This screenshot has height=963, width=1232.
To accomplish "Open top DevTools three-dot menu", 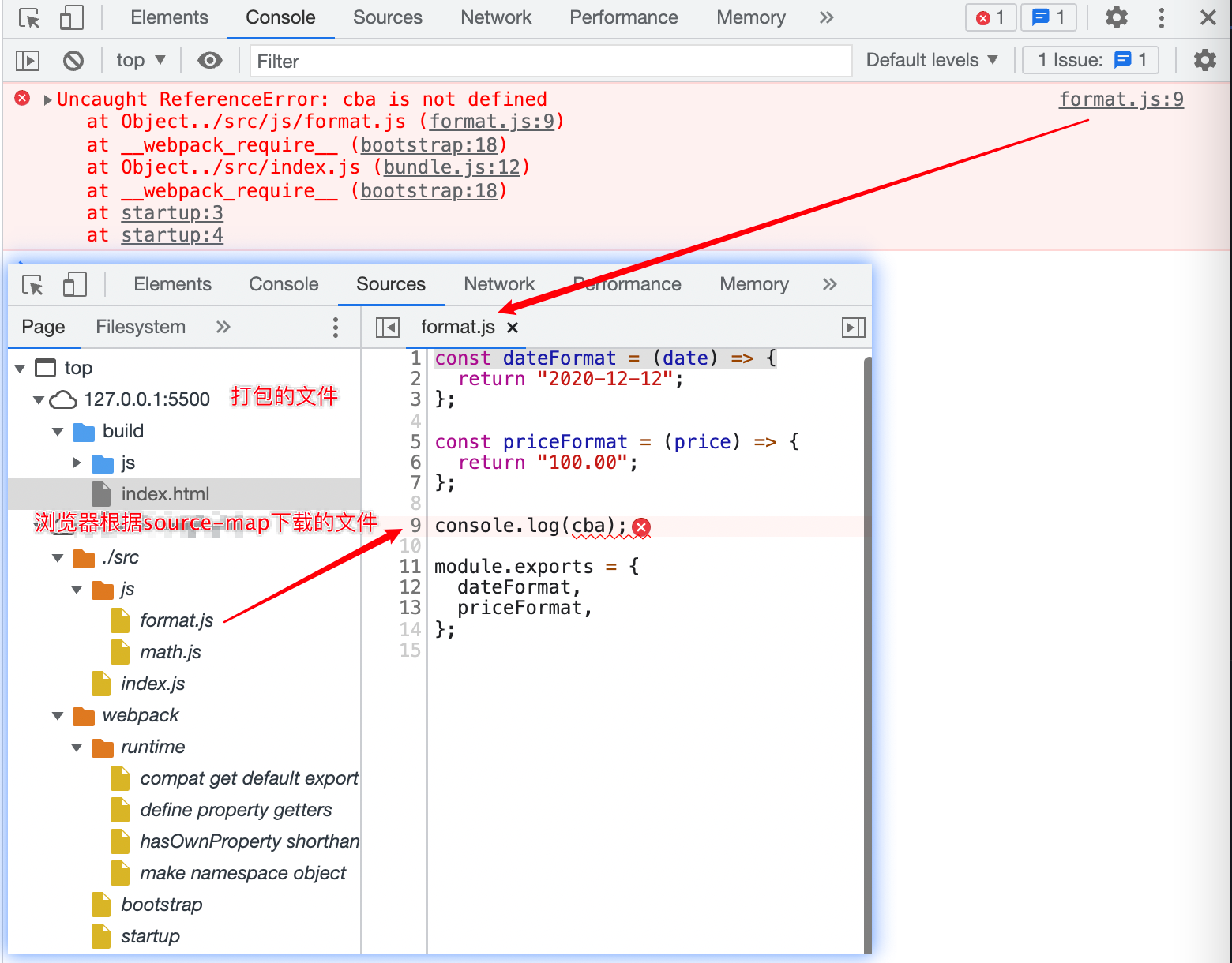I will pos(1161,17).
